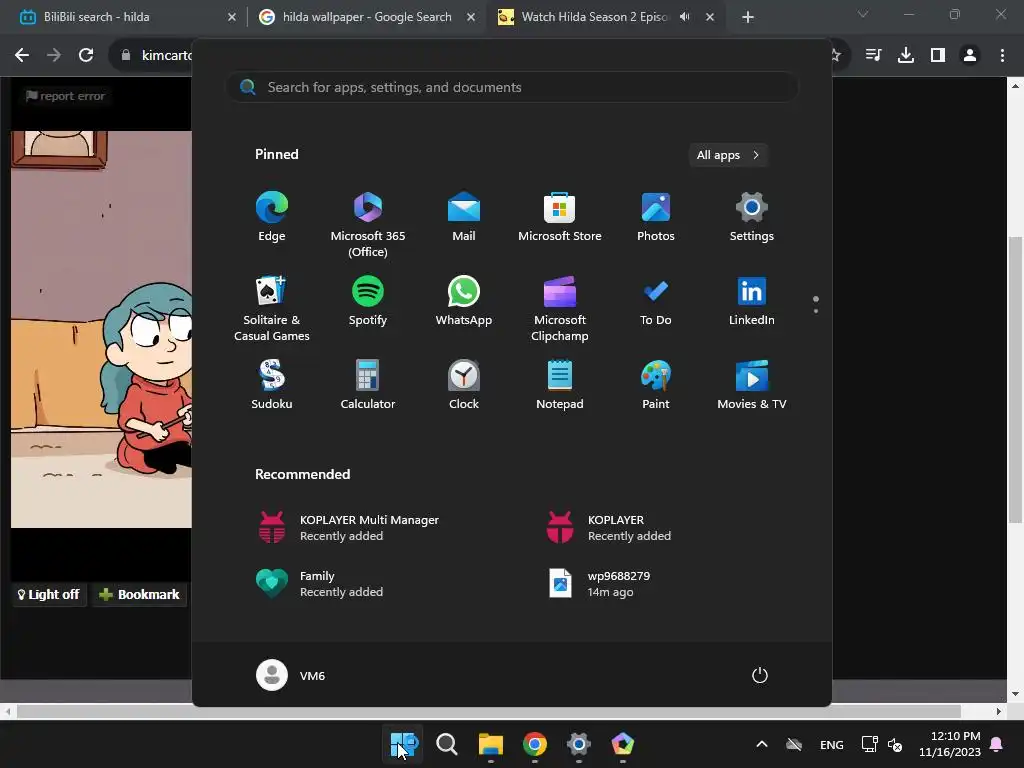Click the ENG language indicator
Image resolution: width=1024 pixels, height=768 pixels.
831,744
